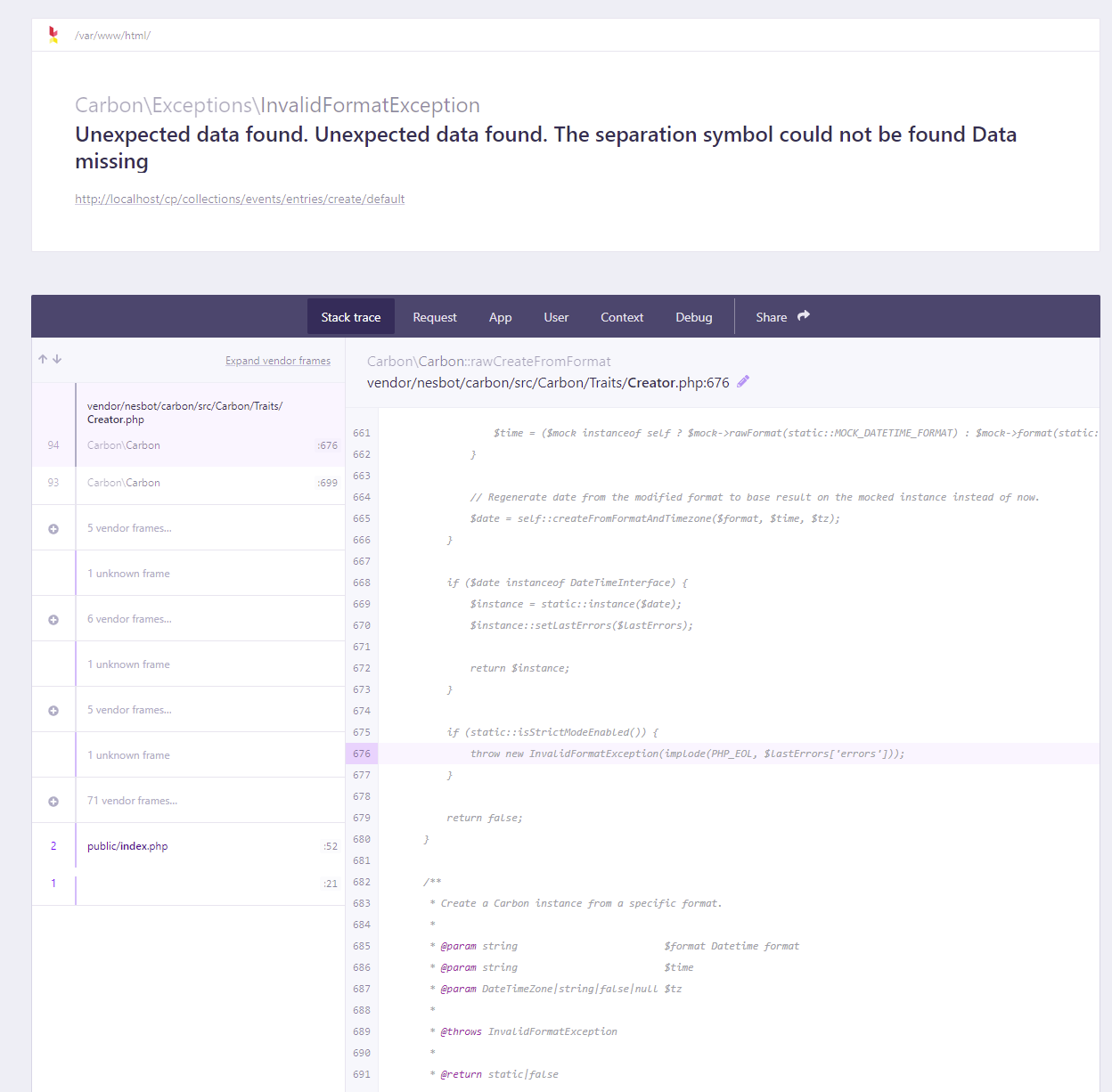The height and width of the screenshot is (1092, 1112).
Task: Open Creator.php via the pencil edit icon
Action: click(x=743, y=381)
